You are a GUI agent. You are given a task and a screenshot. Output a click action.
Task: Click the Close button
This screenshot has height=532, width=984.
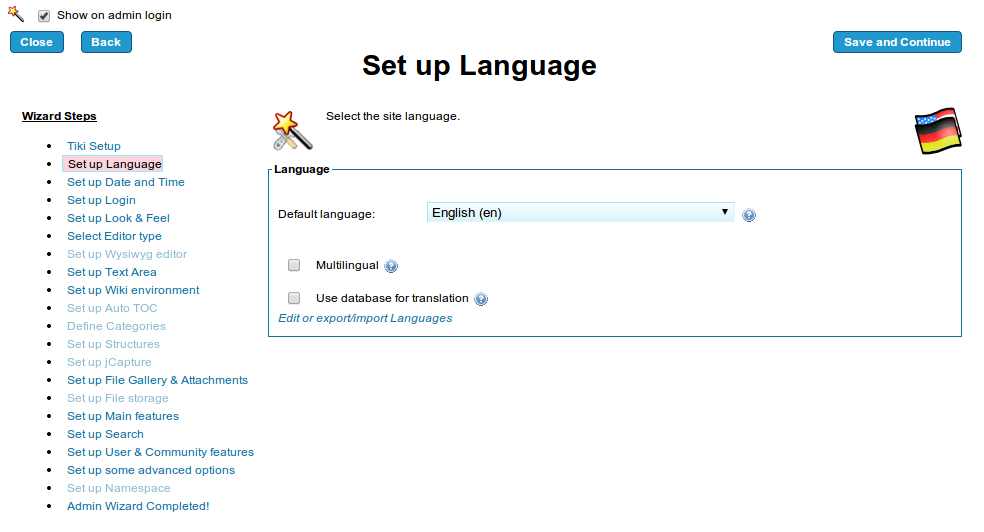tap(36, 42)
